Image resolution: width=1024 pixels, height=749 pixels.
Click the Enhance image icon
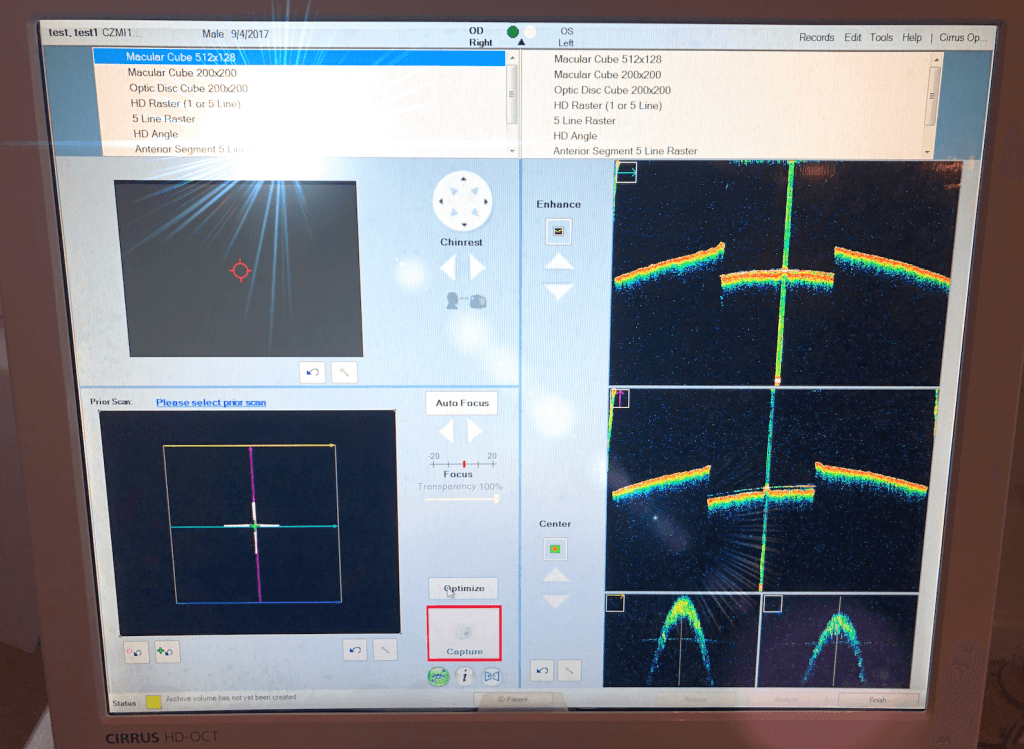pos(558,231)
